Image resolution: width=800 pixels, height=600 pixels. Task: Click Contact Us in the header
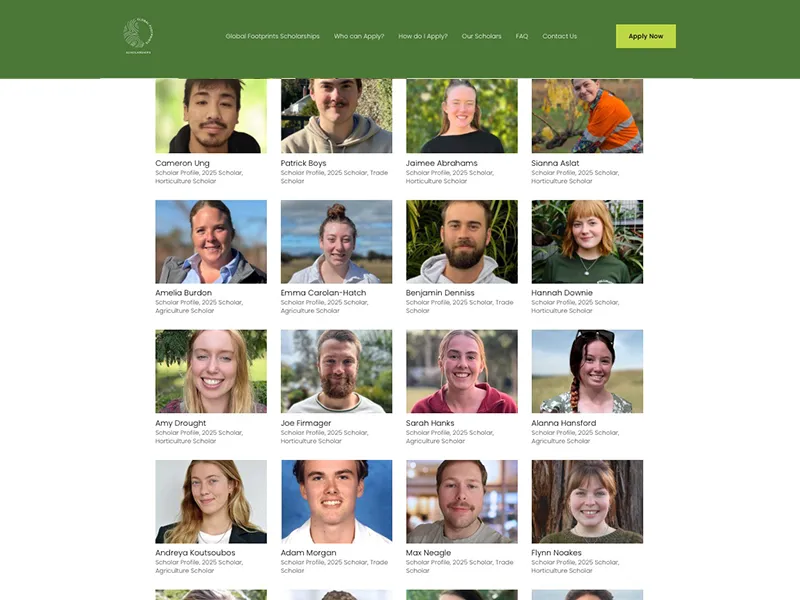click(x=559, y=36)
